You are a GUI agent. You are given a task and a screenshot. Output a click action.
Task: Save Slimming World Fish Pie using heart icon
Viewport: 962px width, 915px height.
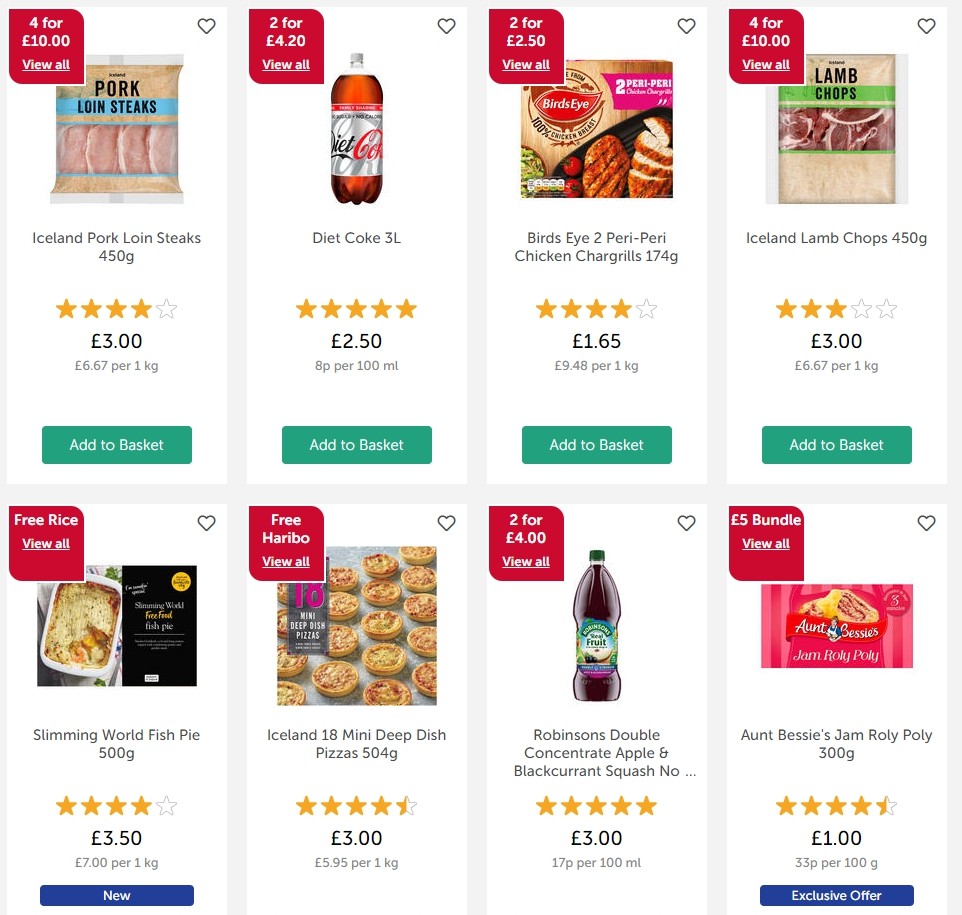pos(206,523)
